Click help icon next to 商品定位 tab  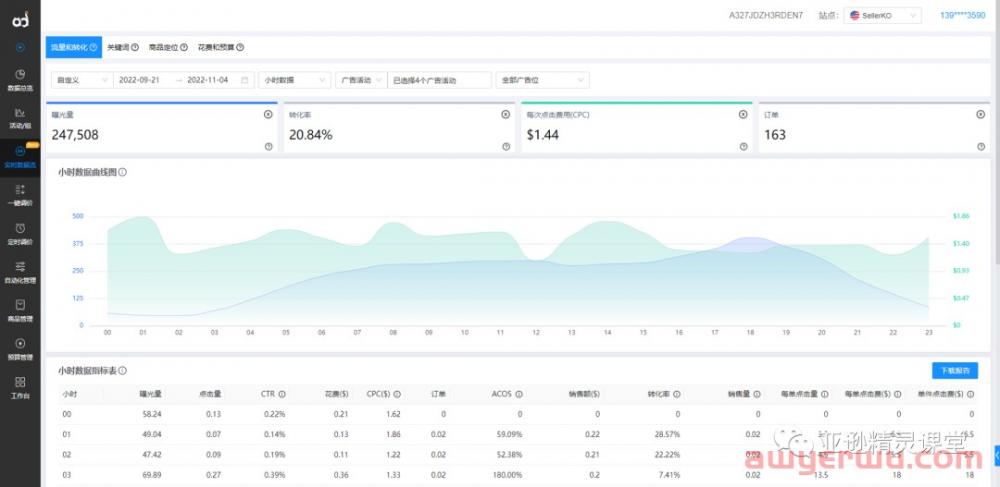coord(184,47)
